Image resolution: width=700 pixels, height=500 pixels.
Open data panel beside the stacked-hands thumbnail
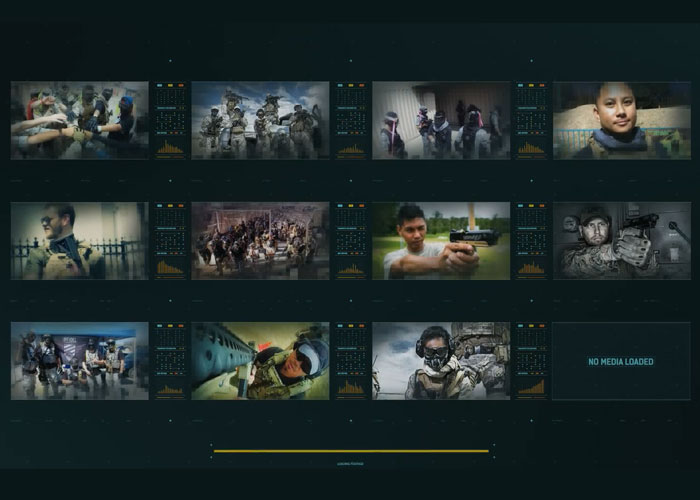(x=169, y=120)
